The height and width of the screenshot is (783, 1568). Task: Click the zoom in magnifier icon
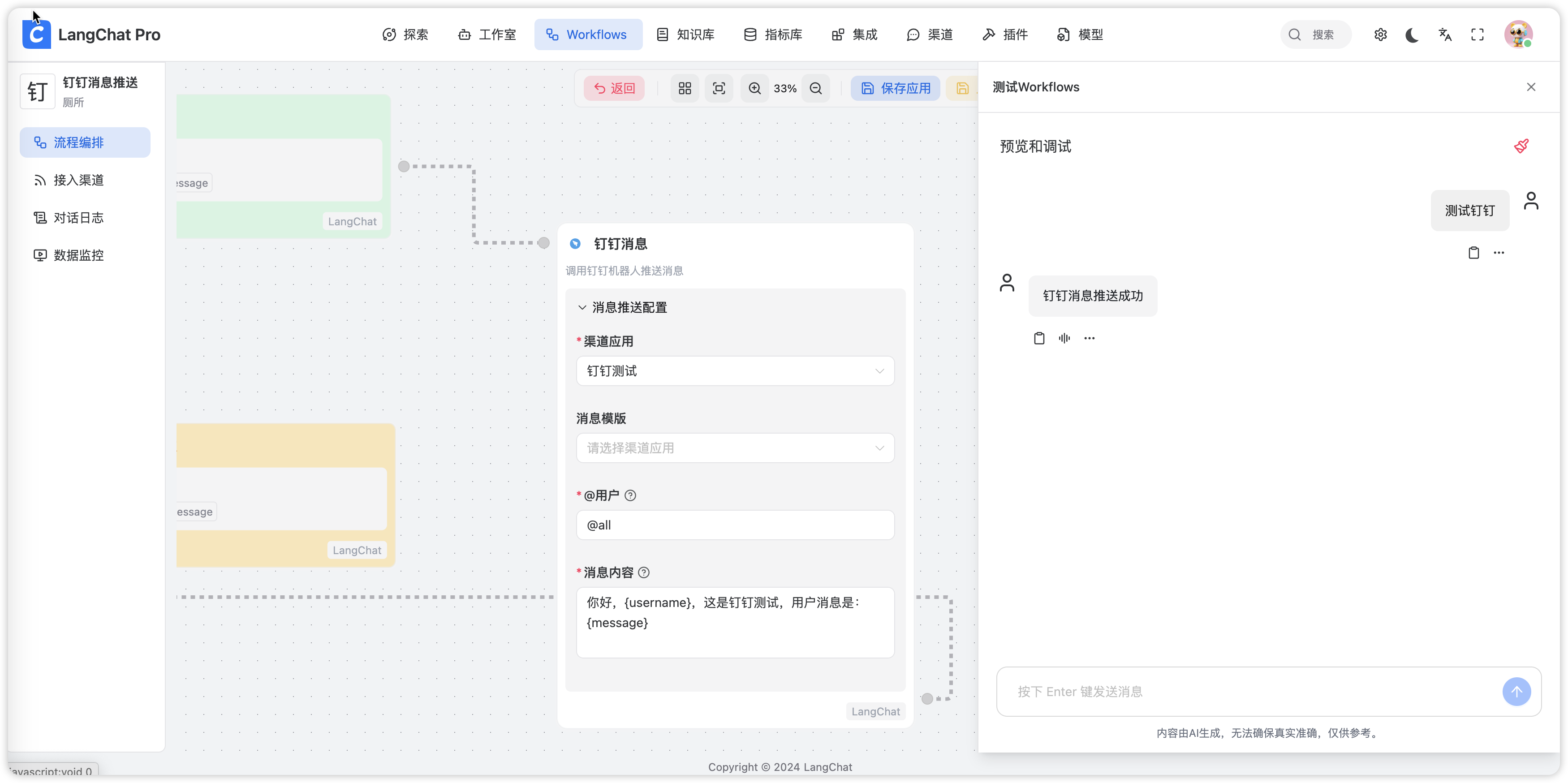pos(755,88)
